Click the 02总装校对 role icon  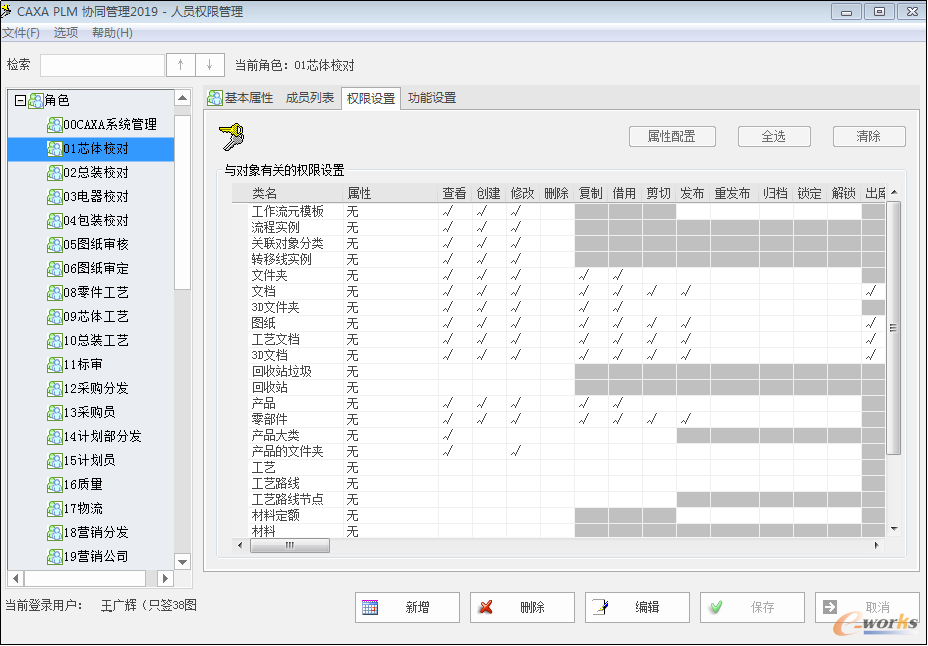[54, 173]
